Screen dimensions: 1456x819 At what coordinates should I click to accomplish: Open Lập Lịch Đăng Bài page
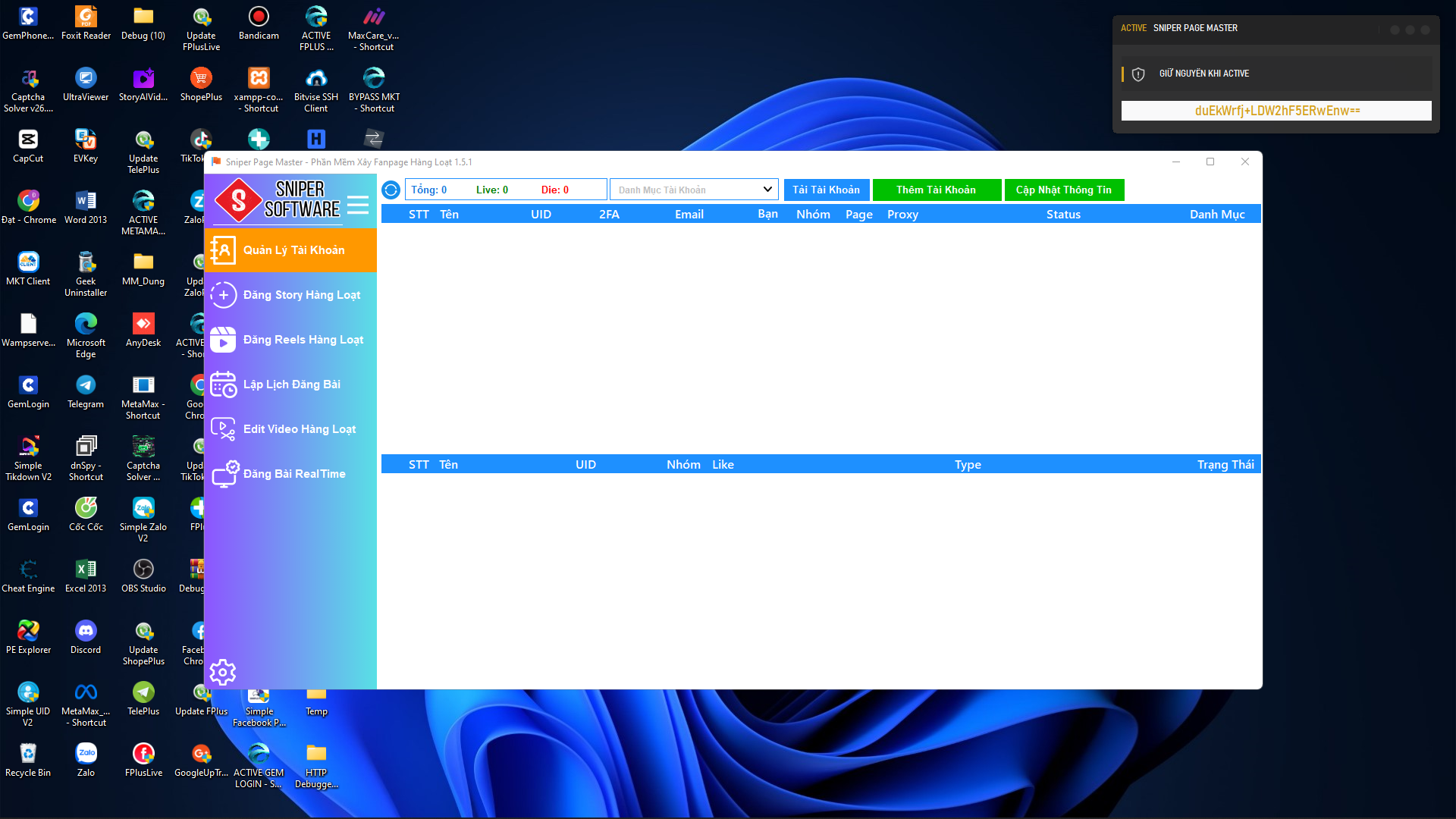290,384
